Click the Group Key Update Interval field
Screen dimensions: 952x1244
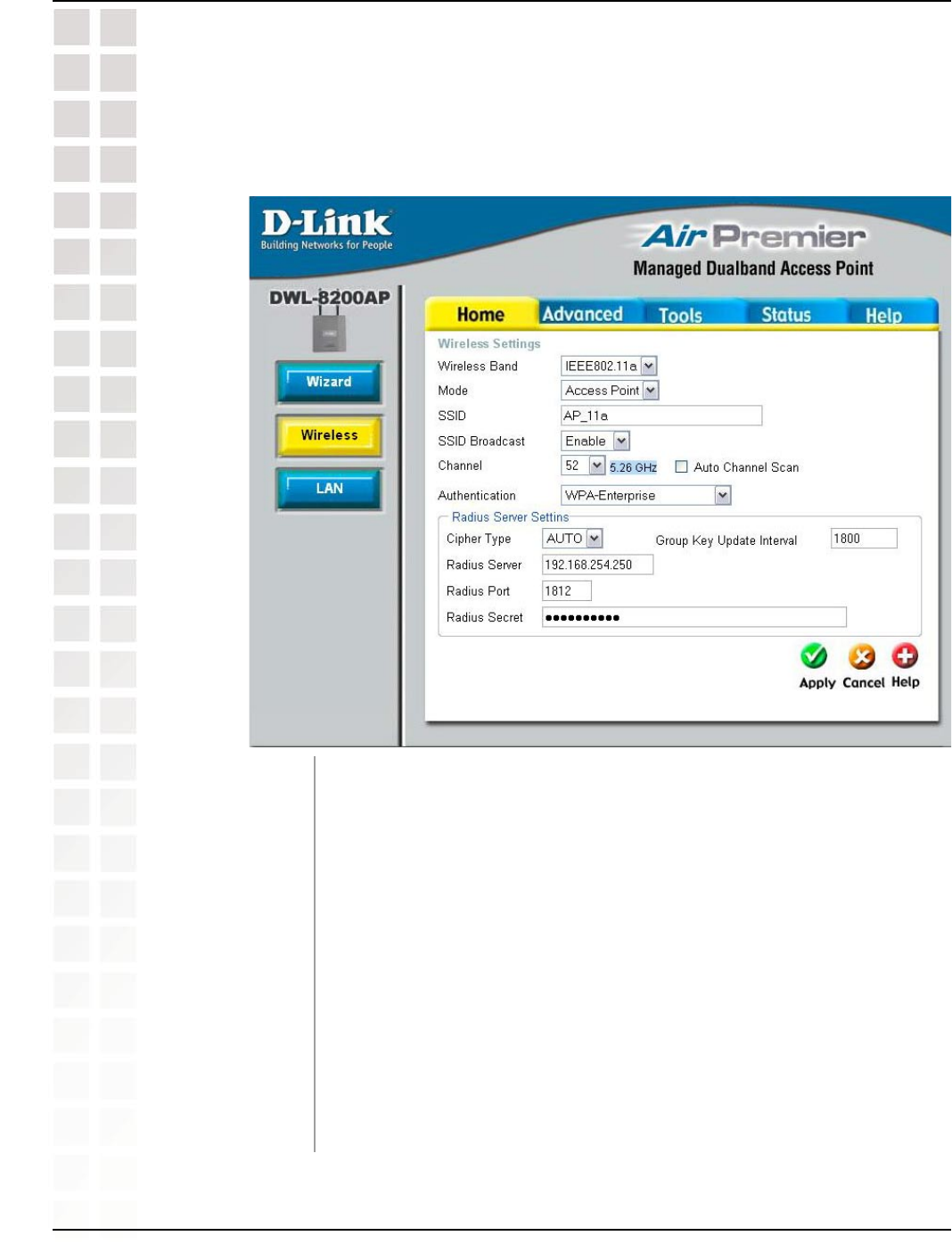pos(864,539)
